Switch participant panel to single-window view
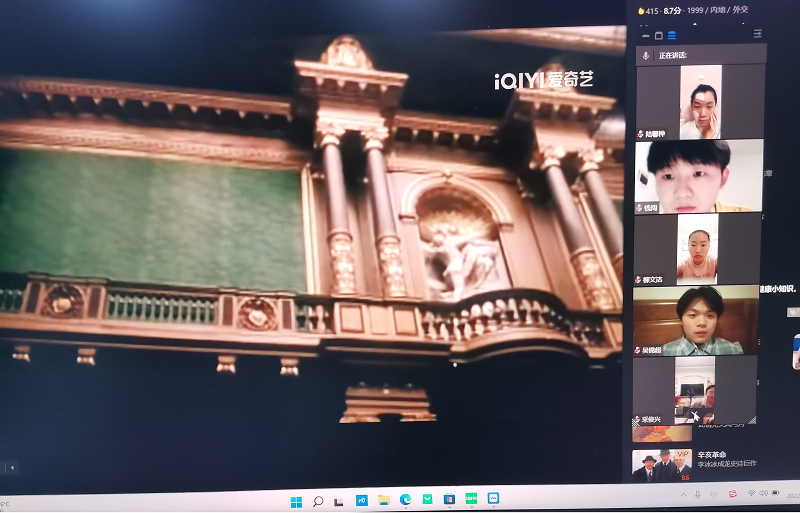The image size is (800, 513). click(659, 36)
